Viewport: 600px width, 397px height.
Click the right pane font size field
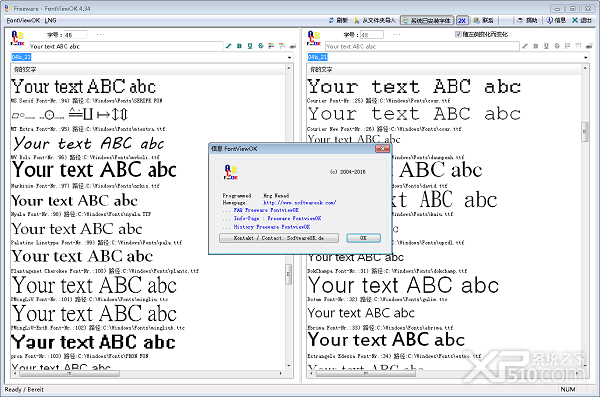(x=372, y=35)
